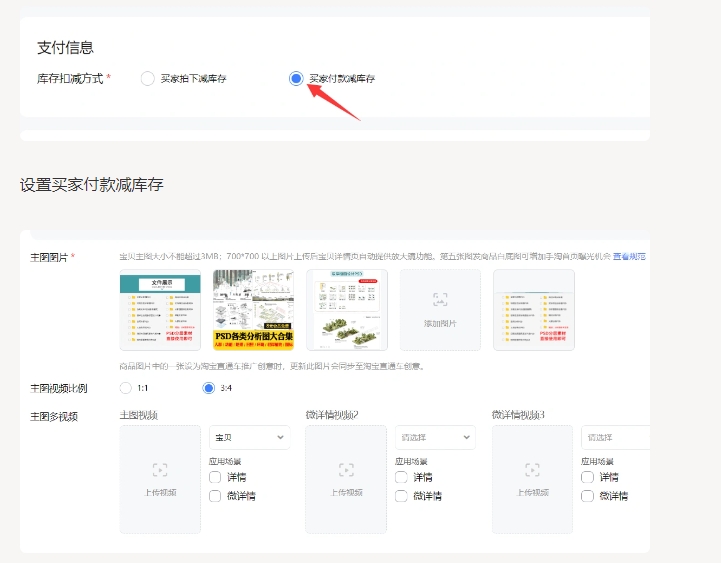Image resolution: width=721 pixels, height=563 pixels.
Task: Enable 详情 checkbox under 微详情视频2
Action: (401, 477)
